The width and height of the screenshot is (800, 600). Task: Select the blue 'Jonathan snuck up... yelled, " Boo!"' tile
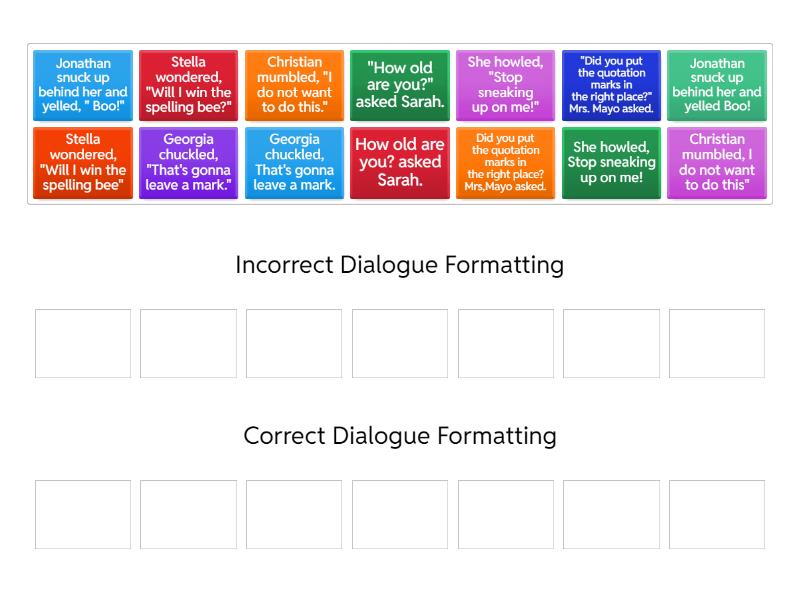click(x=83, y=85)
